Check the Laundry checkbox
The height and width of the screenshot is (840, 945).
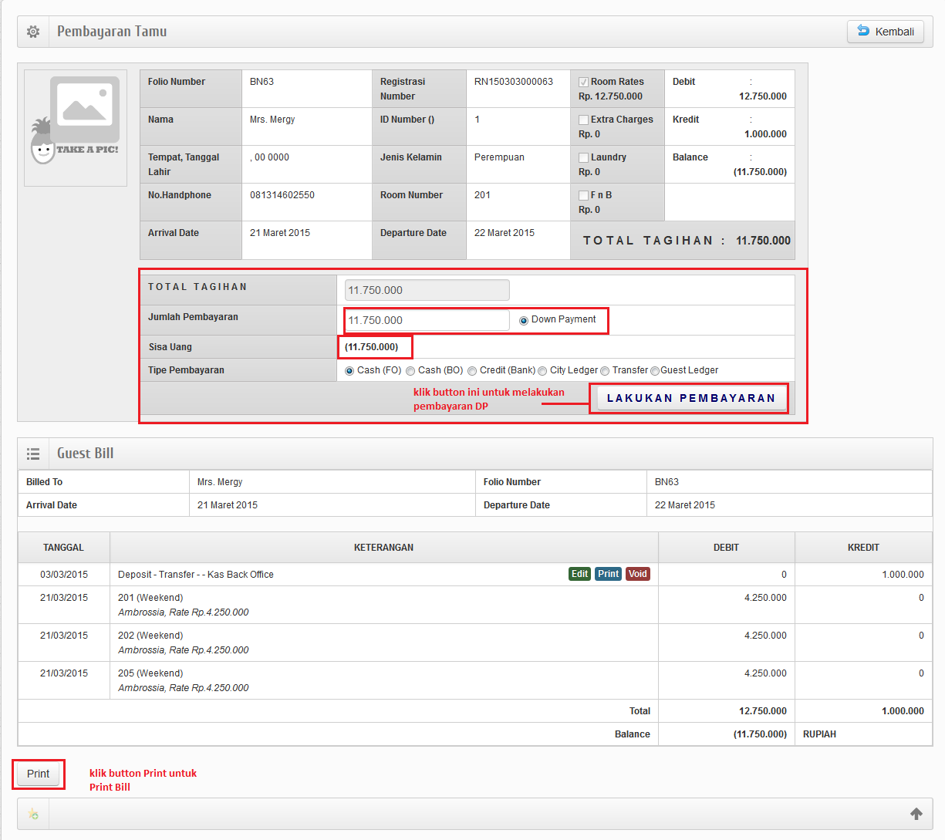pyautogui.click(x=584, y=158)
